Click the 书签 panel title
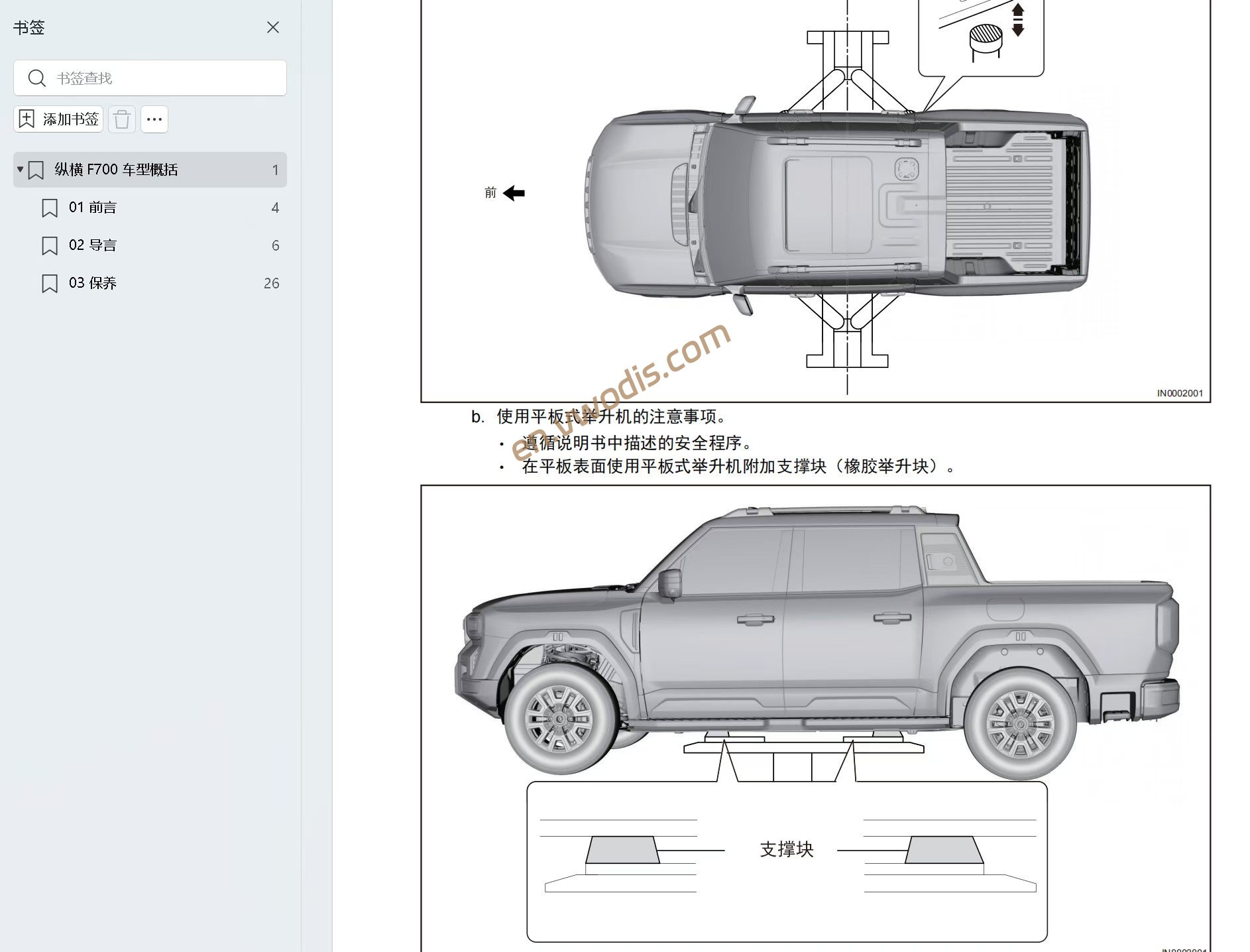 [x=29, y=27]
